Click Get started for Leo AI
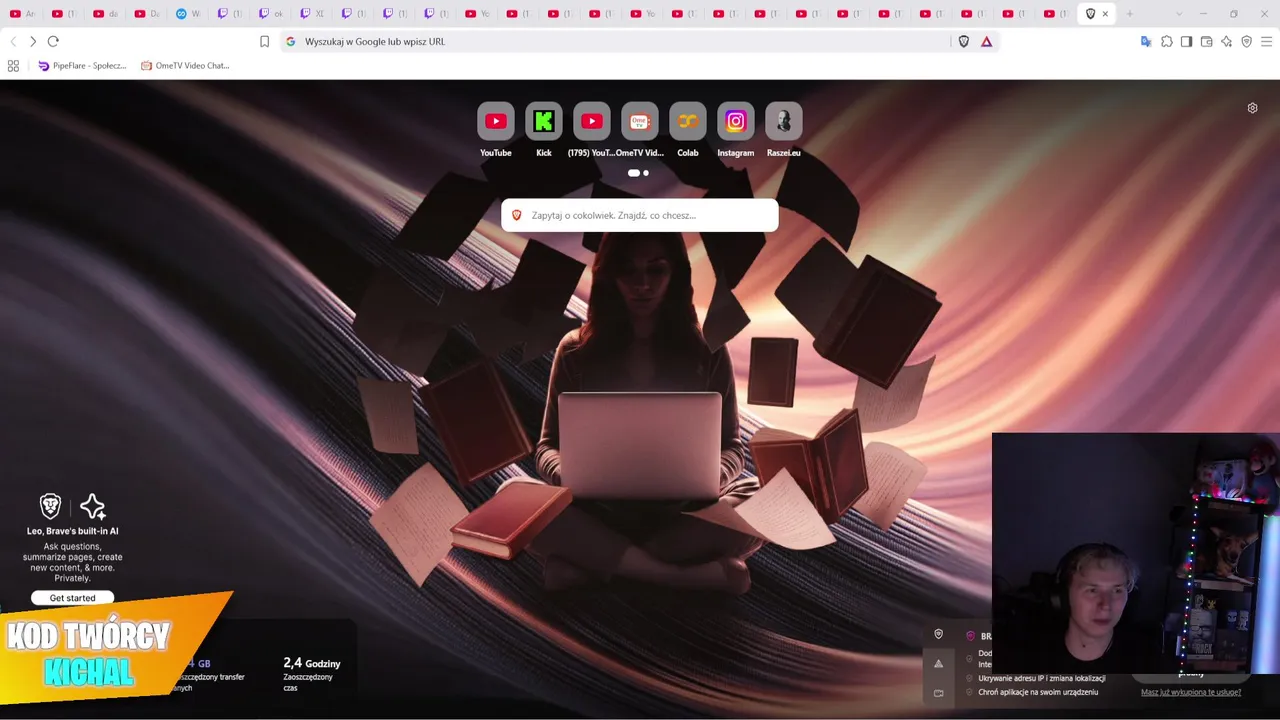The height and width of the screenshot is (720, 1280). pyautogui.click(x=73, y=598)
